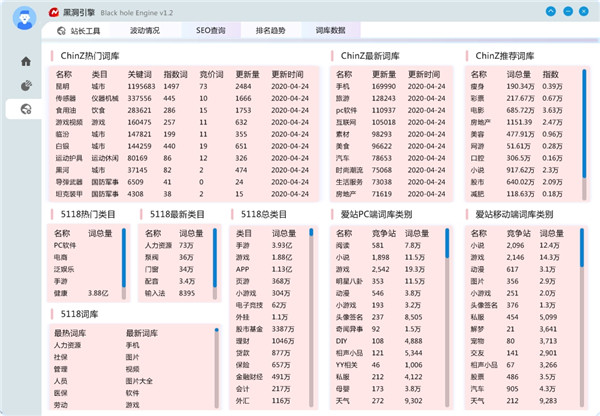
Task: Click the Black hole Engine logo icon
Action: [x=22, y=12]
